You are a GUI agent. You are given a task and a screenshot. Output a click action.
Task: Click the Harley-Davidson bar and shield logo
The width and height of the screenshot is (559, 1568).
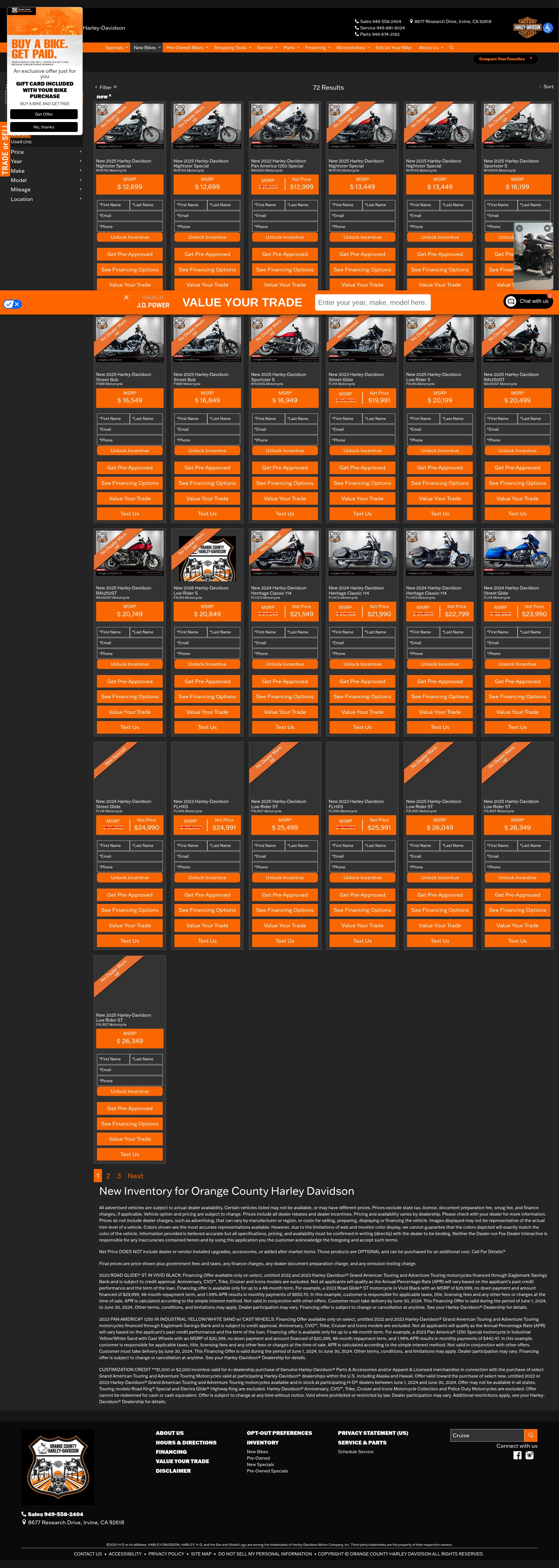[x=527, y=27]
